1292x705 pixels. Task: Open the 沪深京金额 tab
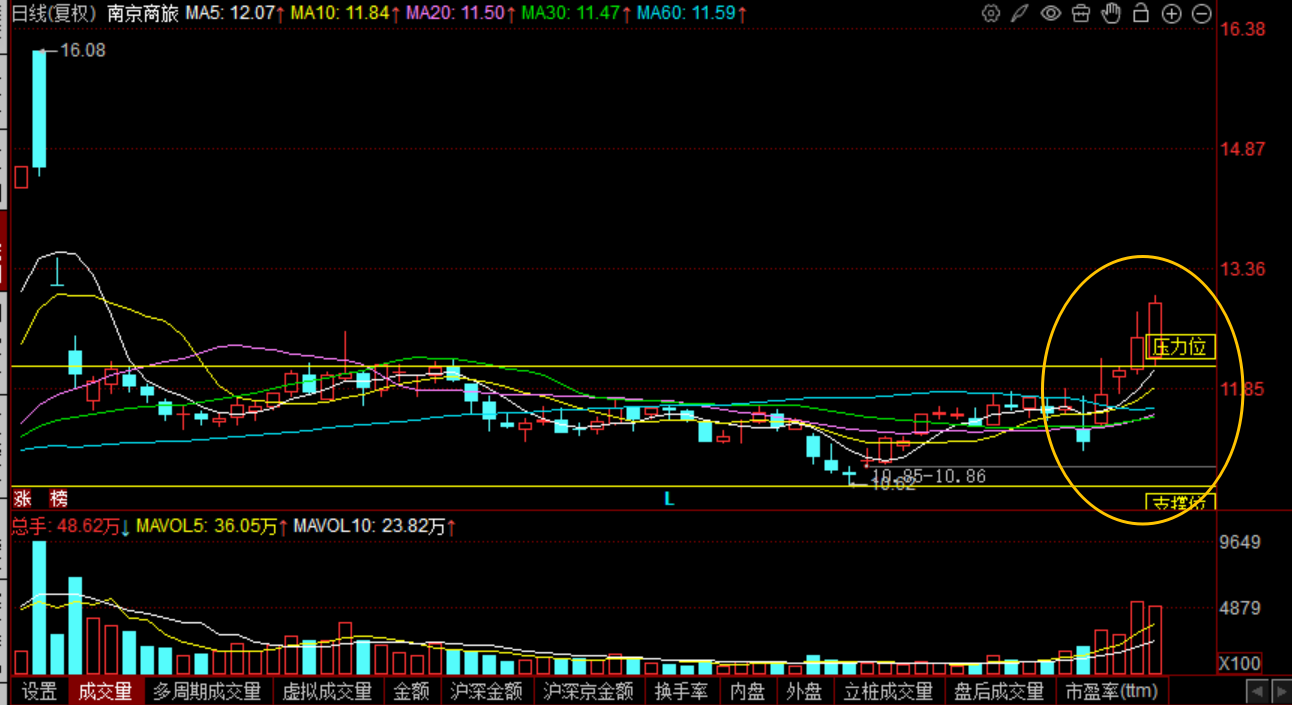click(588, 691)
